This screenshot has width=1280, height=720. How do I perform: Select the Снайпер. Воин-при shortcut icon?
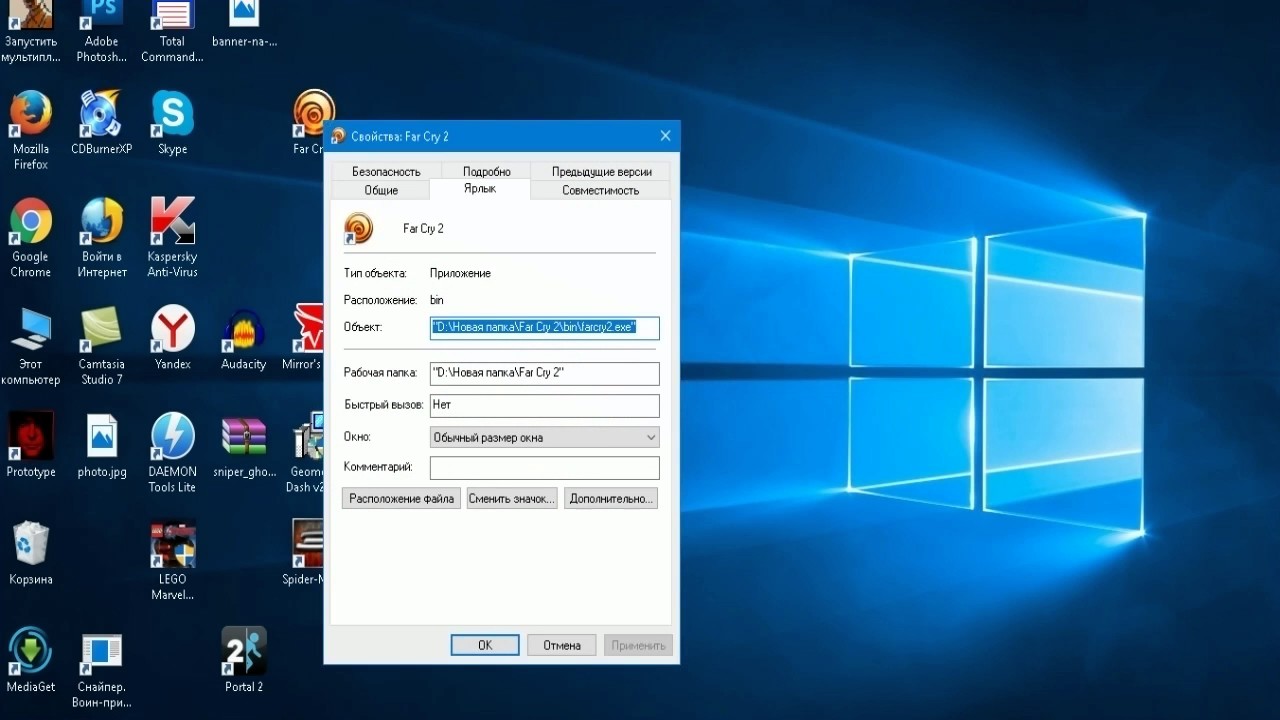pyautogui.click(x=101, y=670)
